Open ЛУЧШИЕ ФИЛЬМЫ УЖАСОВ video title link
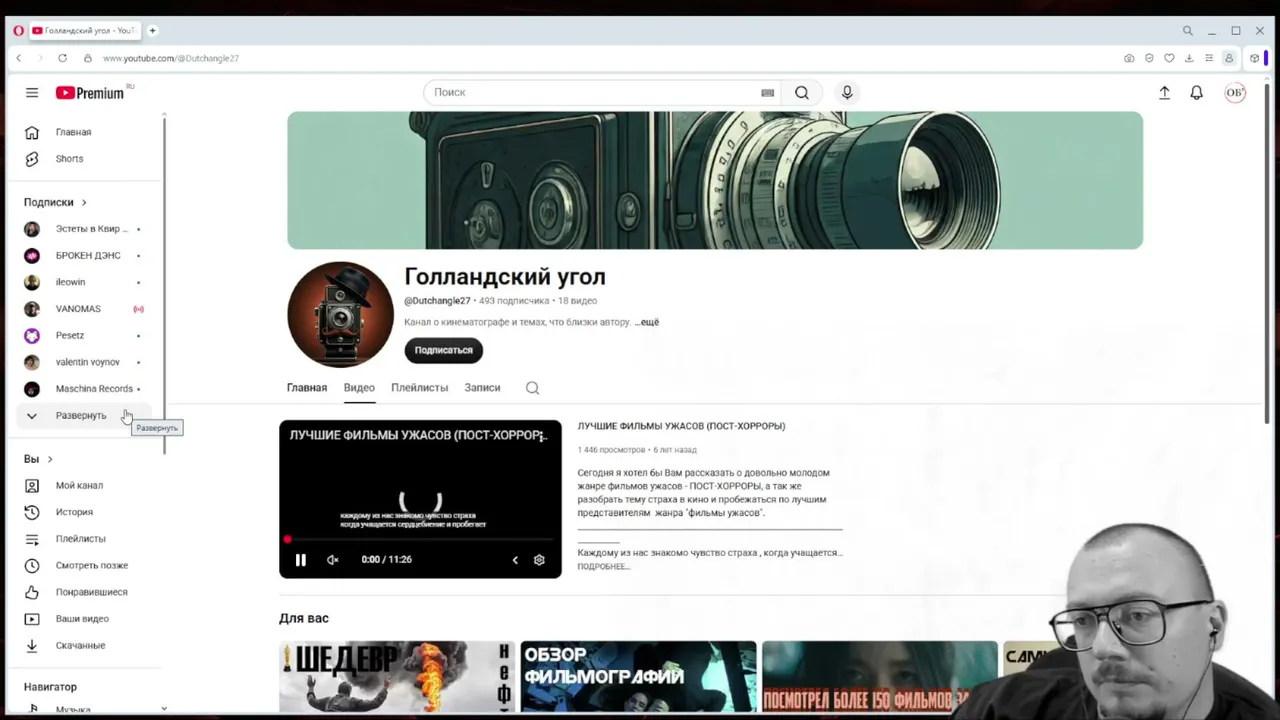Screen dimensions: 1280x720 (x=681, y=426)
